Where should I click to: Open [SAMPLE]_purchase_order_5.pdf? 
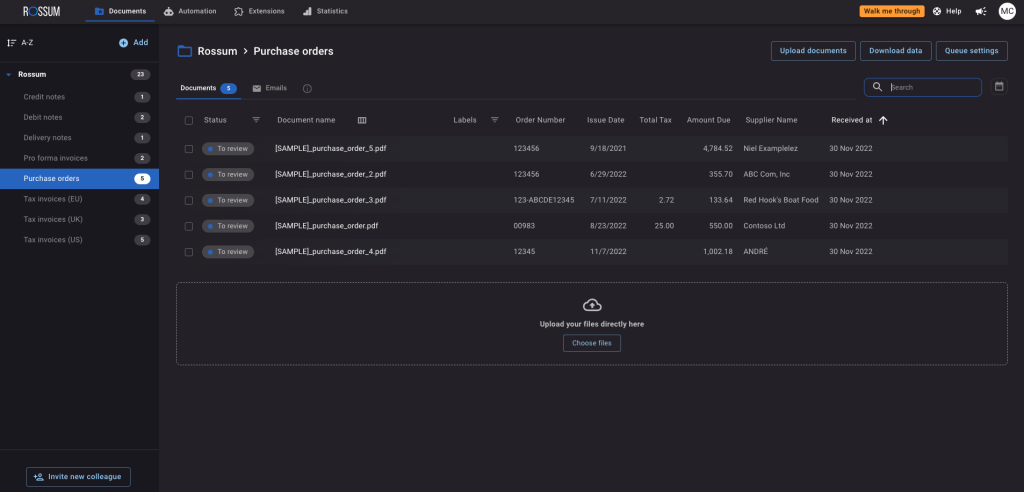coord(330,149)
